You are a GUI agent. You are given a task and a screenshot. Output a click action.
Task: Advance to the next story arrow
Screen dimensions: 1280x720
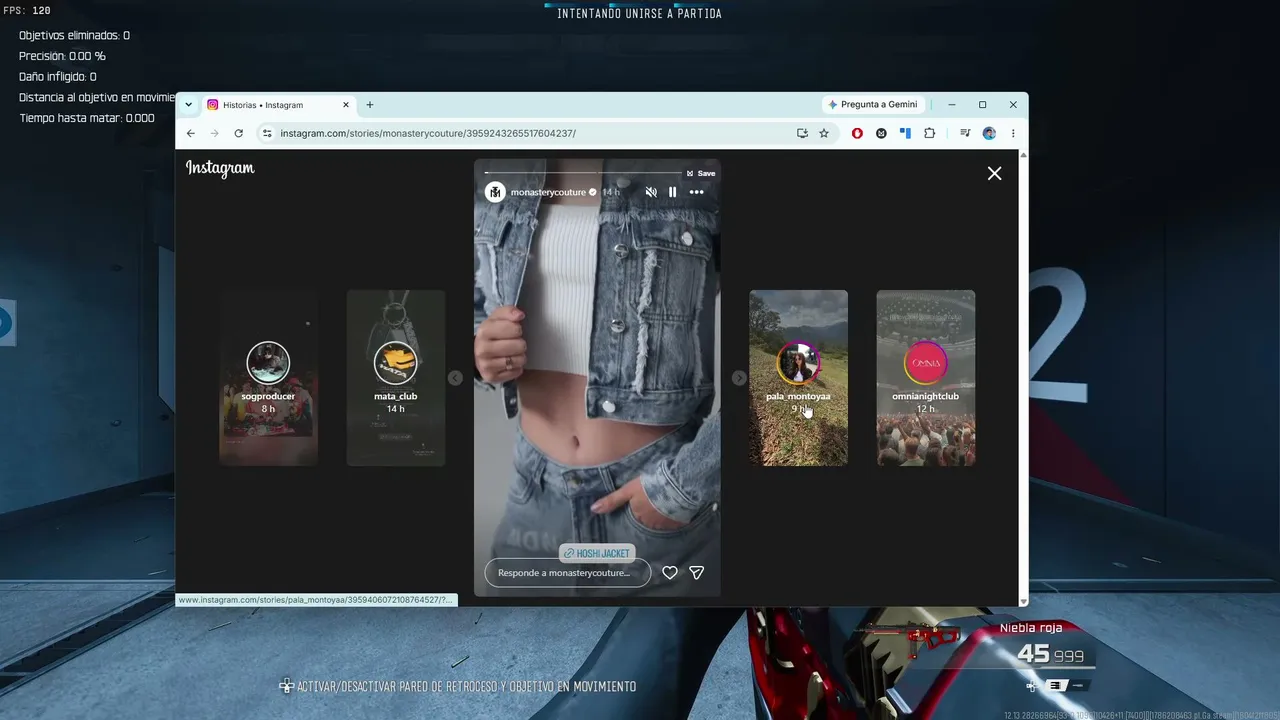pyautogui.click(x=739, y=378)
